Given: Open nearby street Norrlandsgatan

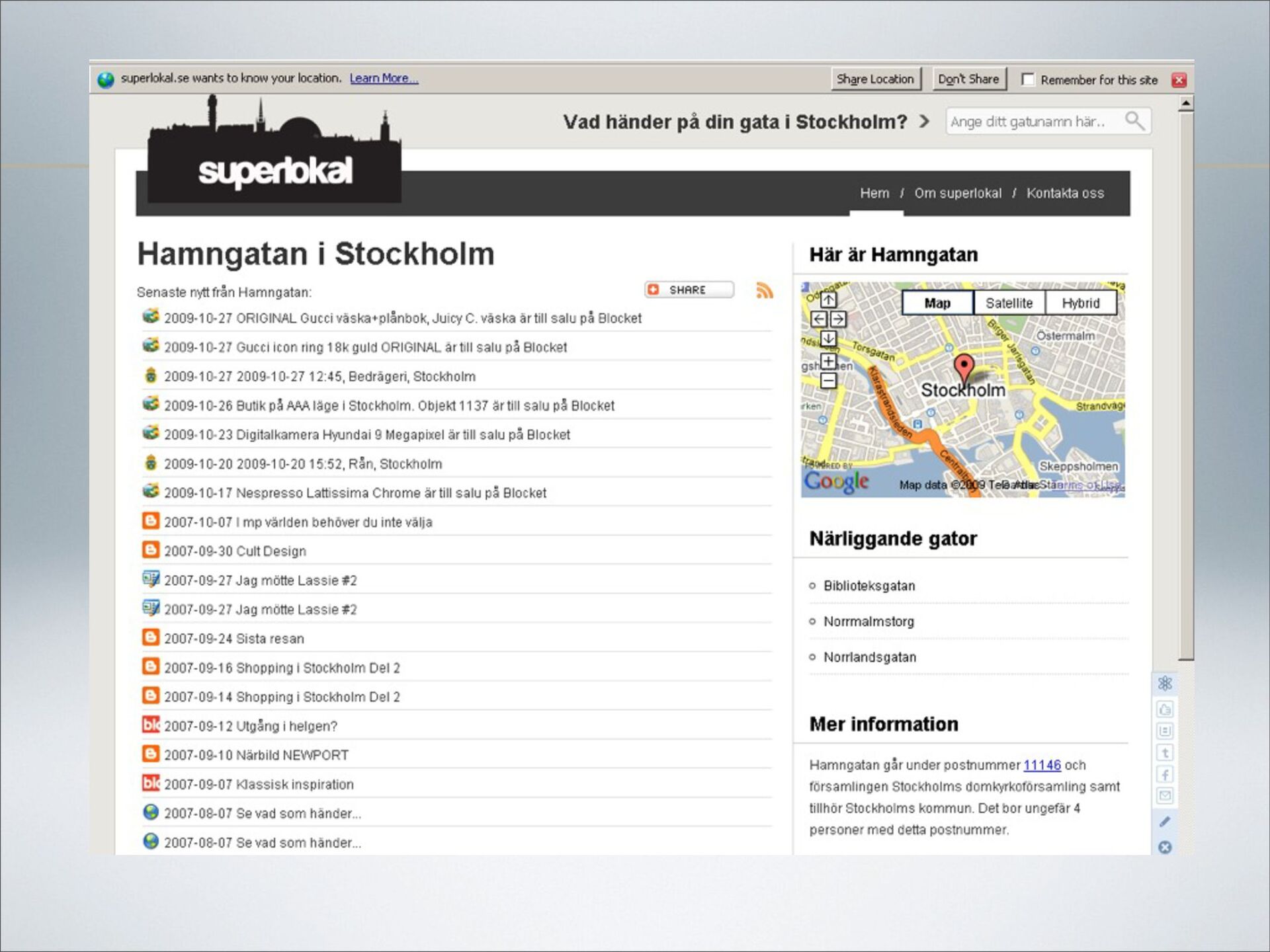Looking at the screenshot, I should (870, 657).
